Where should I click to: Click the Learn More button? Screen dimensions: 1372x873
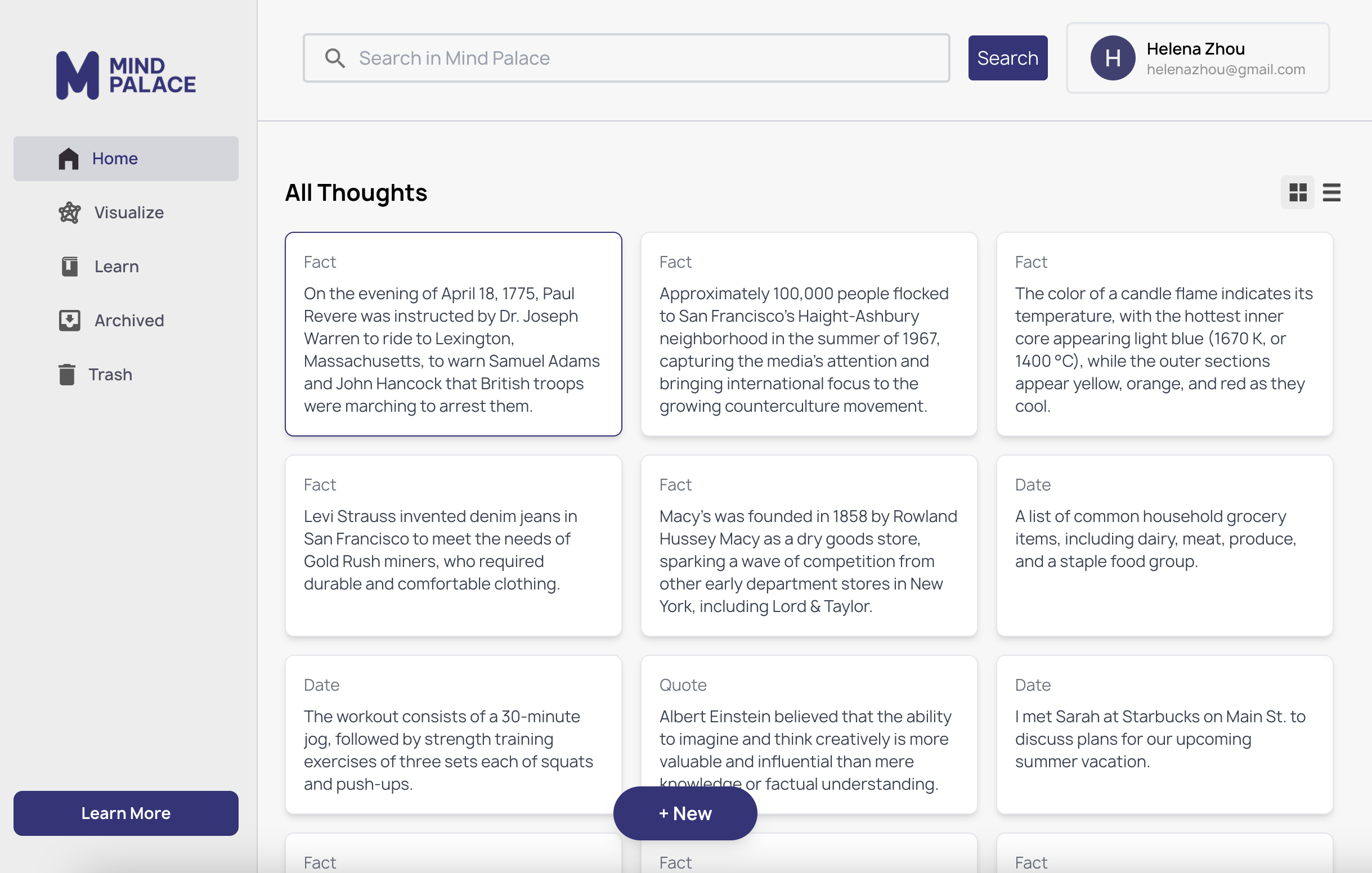pyautogui.click(x=125, y=813)
